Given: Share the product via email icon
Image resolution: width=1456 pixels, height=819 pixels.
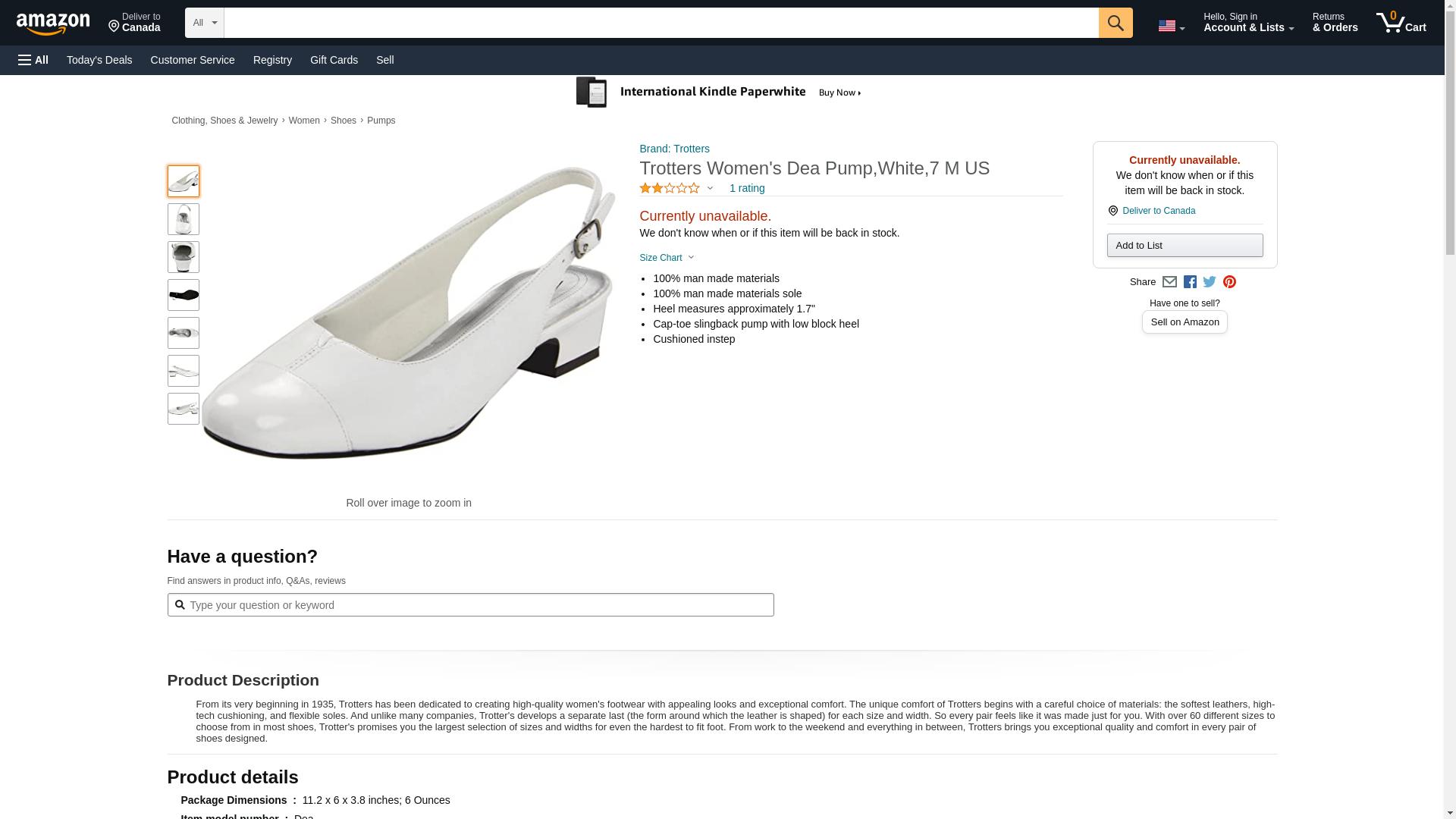Looking at the screenshot, I should 1169,282.
